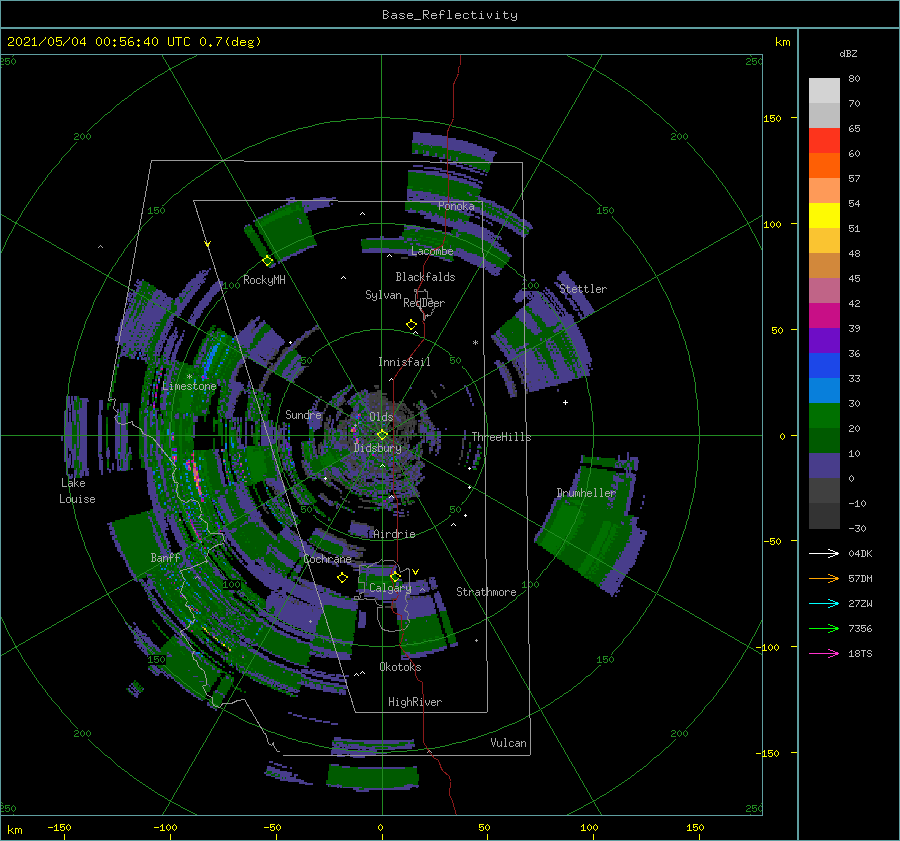Image resolution: width=900 pixels, height=841 pixels.
Task: Click the cyan 27ZW arrow legend icon
Action: click(824, 603)
